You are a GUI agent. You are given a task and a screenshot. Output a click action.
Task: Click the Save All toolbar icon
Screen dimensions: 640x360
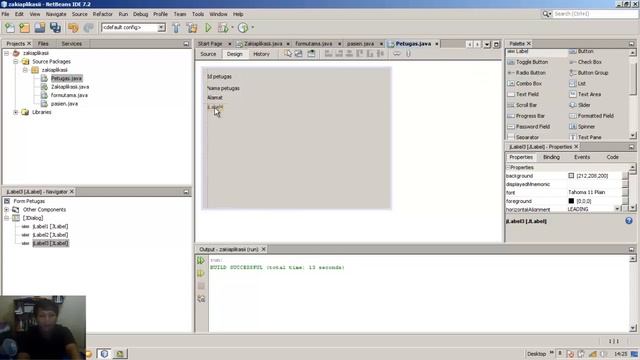pyautogui.click(x=55, y=28)
